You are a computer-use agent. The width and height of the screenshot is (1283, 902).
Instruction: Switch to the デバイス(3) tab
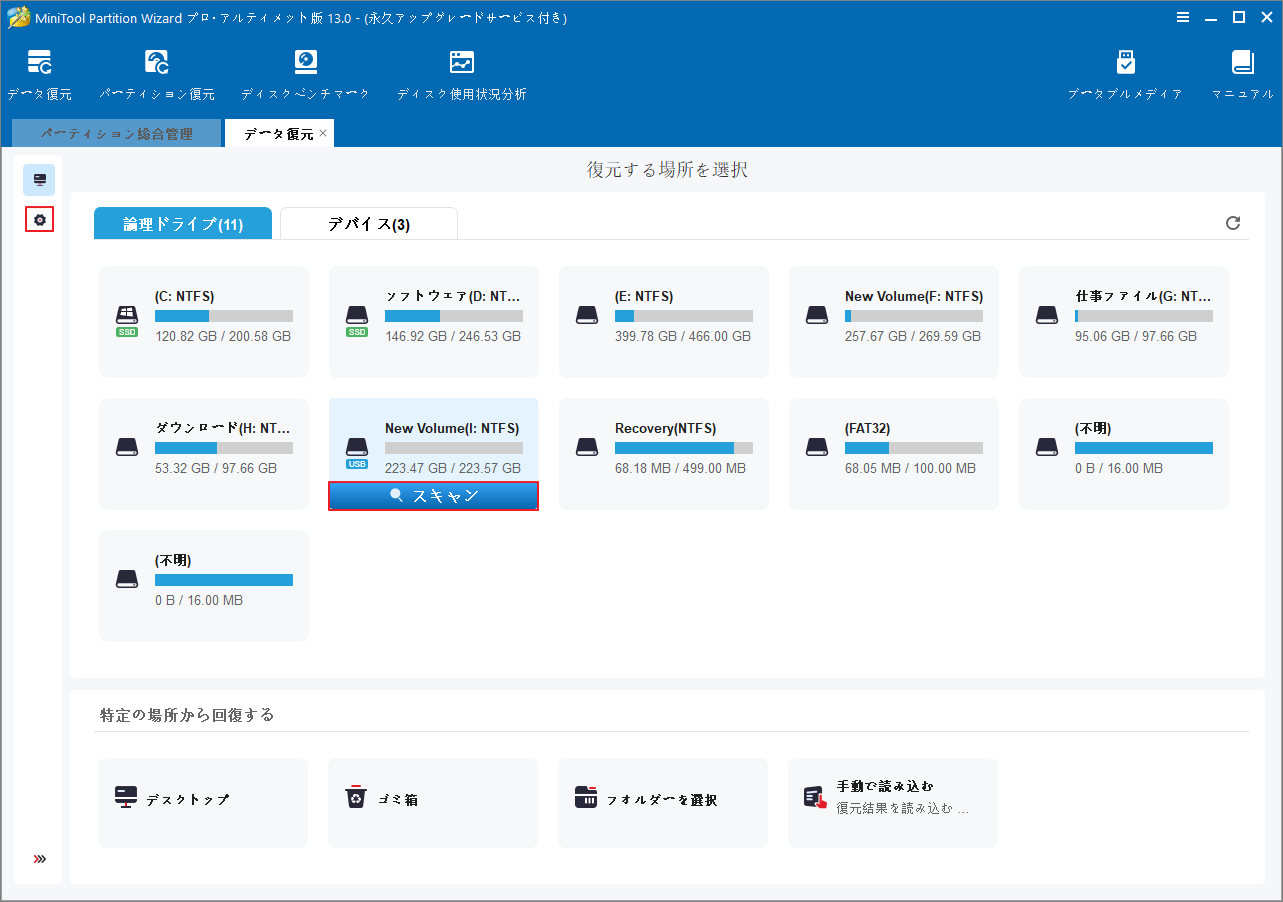[x=368, y=223]
